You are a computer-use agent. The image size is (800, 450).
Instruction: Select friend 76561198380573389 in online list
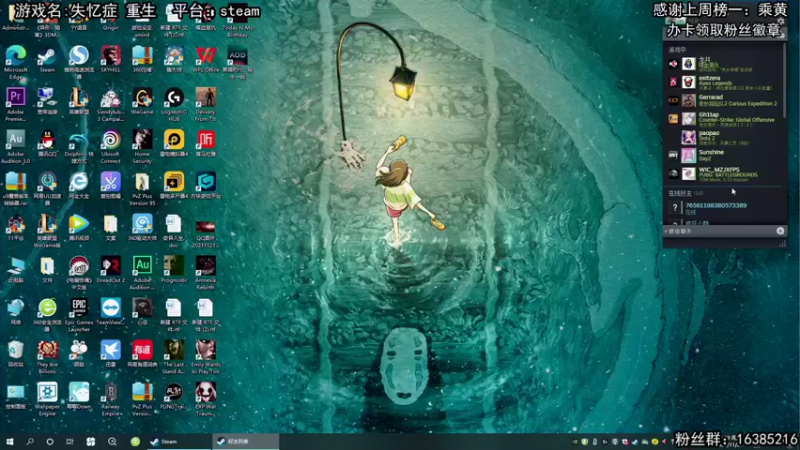[724, 208]
